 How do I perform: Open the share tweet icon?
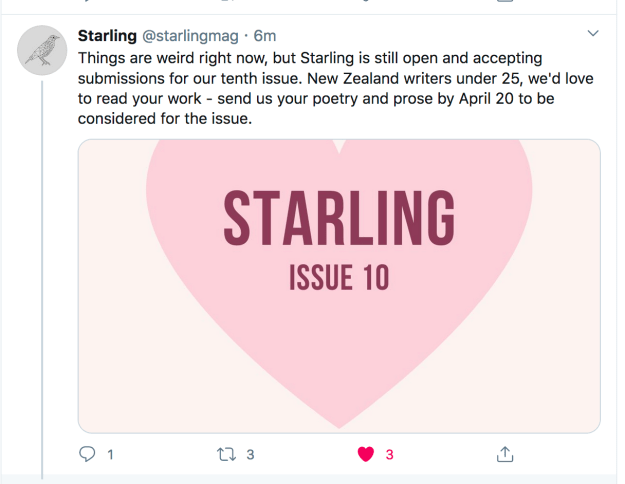tap(505, 454)
